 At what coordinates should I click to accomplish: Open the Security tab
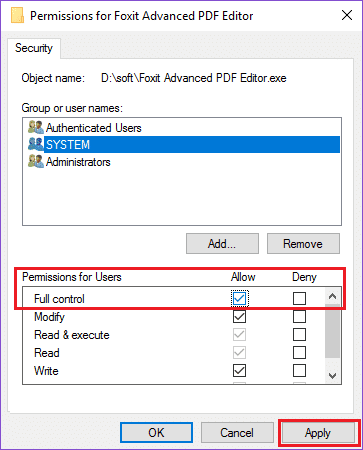tap(34, 48)
